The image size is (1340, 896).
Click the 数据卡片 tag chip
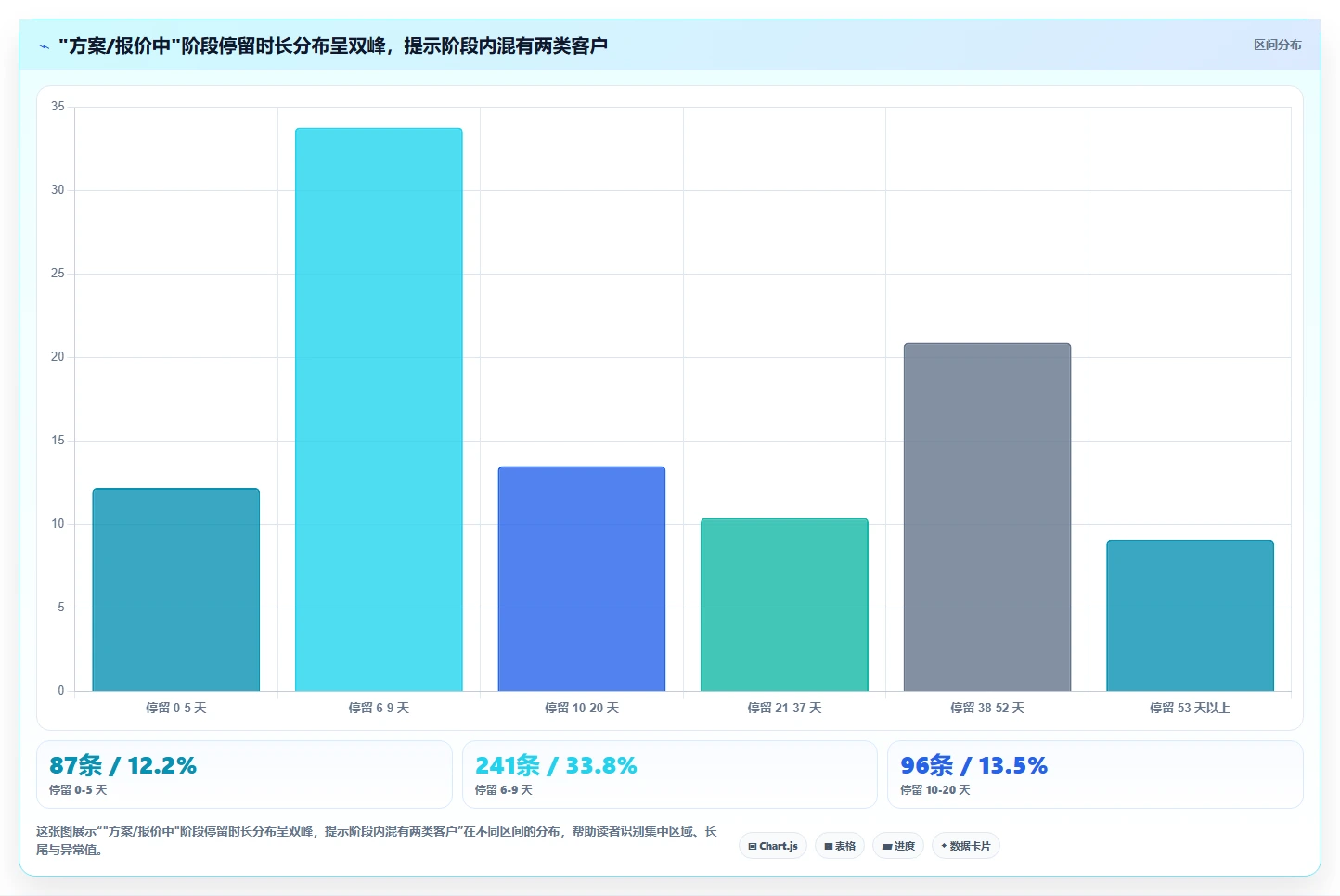click(x=966, y=846)
